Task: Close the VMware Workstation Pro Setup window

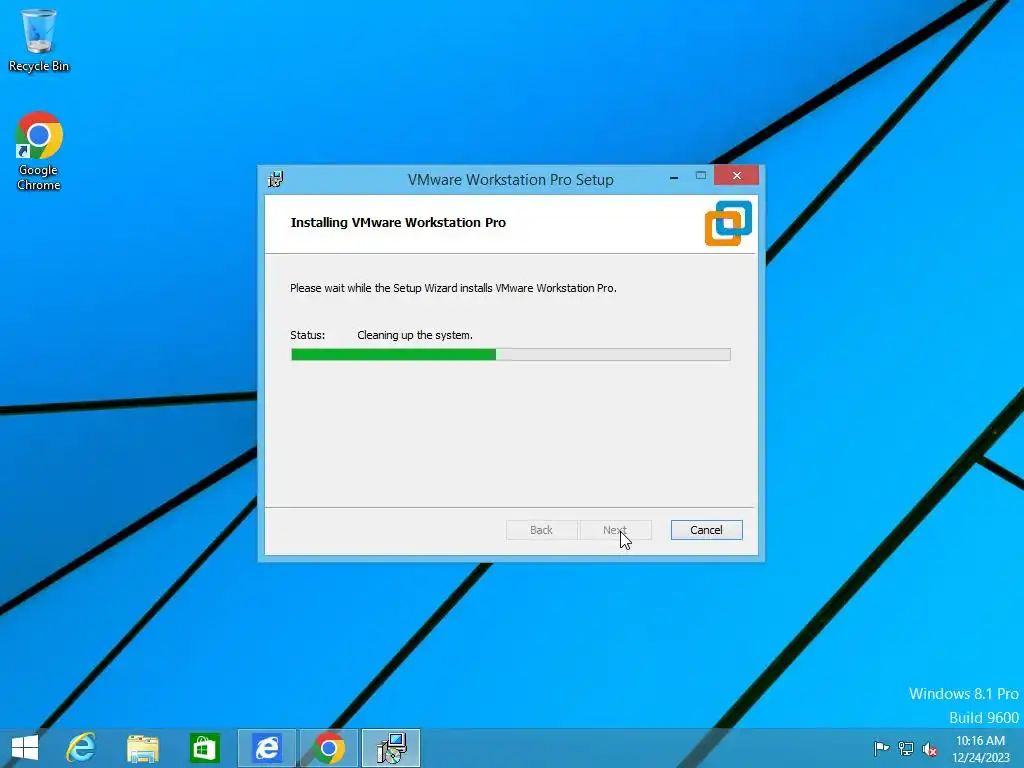Action: [x=736, y=175]
